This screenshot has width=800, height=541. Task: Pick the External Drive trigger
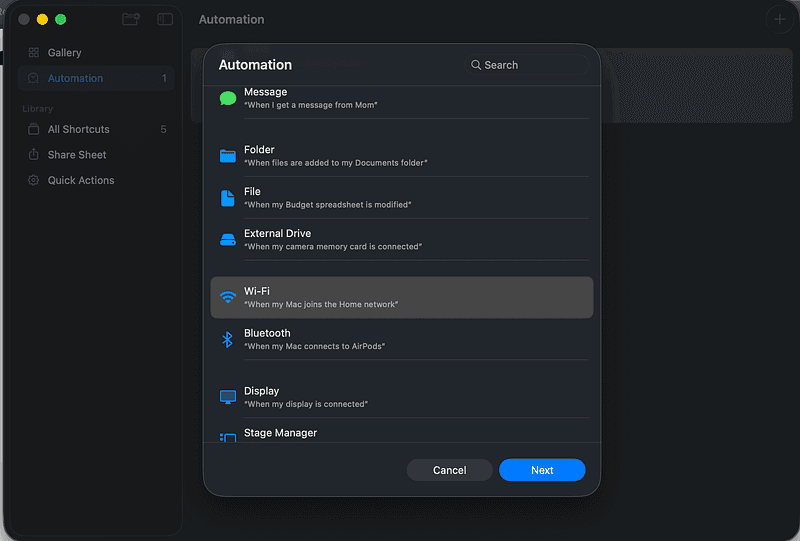402,240
